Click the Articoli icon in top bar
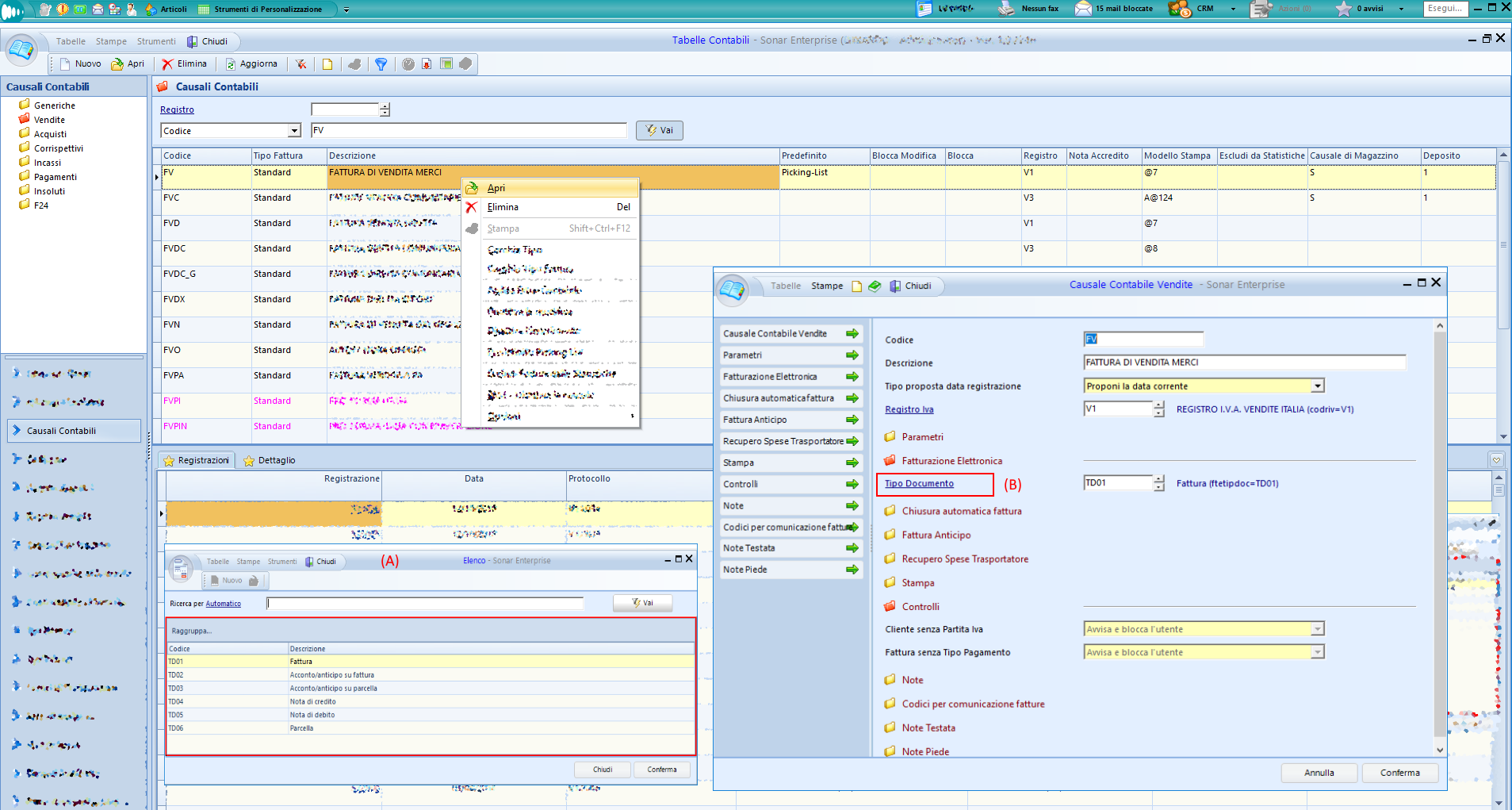Screen dimensions: 1512x810 click(151, 10)
